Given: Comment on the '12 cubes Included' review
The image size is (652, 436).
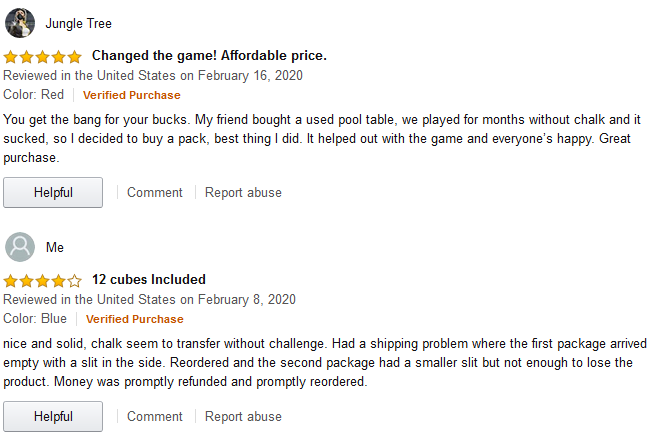Looking at the screenshot, I should point(155,416).
